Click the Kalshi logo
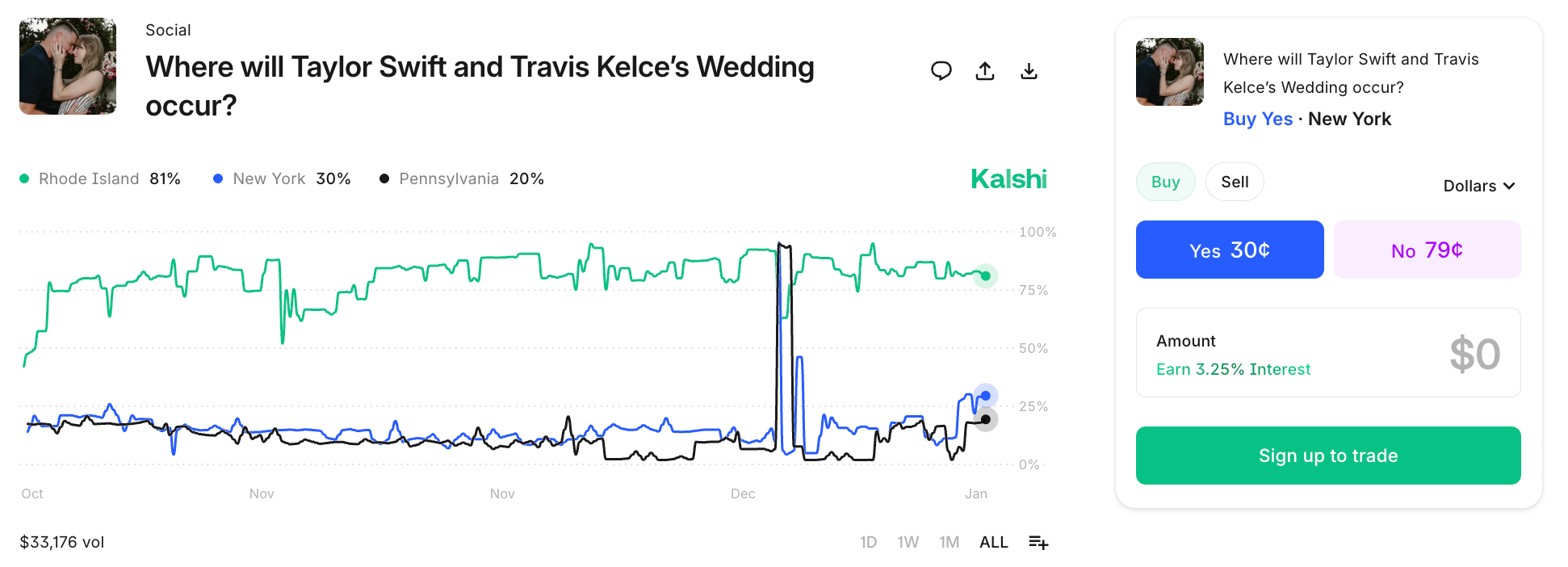The height and width of the screenshot is (567, 1568). pyautogui.click(x=1008, y=178)
